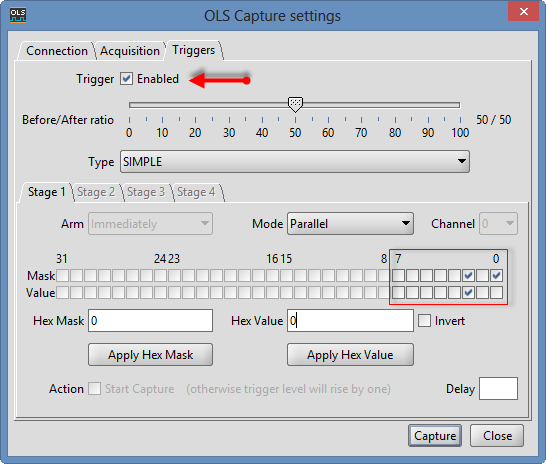Click the Delay input box
The height and width of the screenshot is (464, 546).
[498, 388]
